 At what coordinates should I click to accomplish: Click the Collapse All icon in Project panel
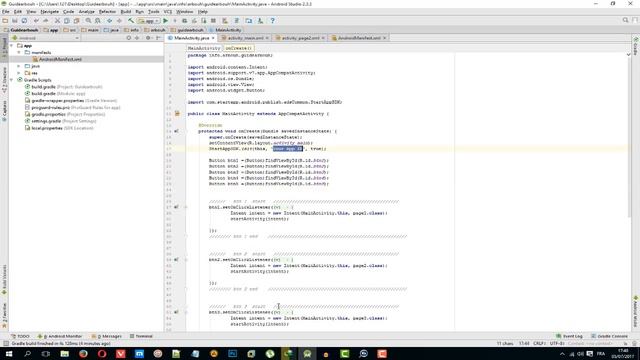[137, 38]
